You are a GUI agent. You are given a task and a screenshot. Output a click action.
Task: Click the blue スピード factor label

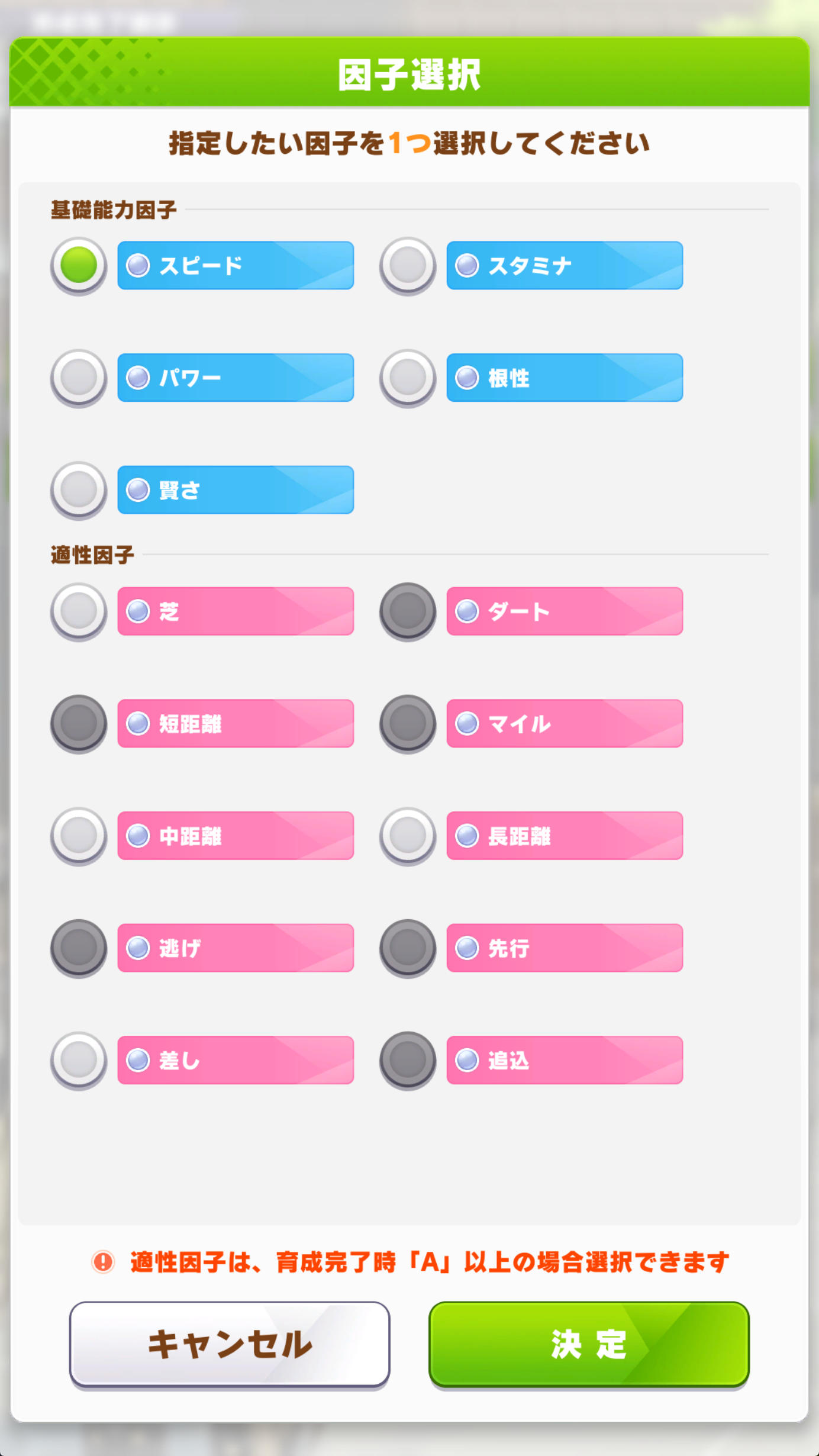click(x=236, y=265)
